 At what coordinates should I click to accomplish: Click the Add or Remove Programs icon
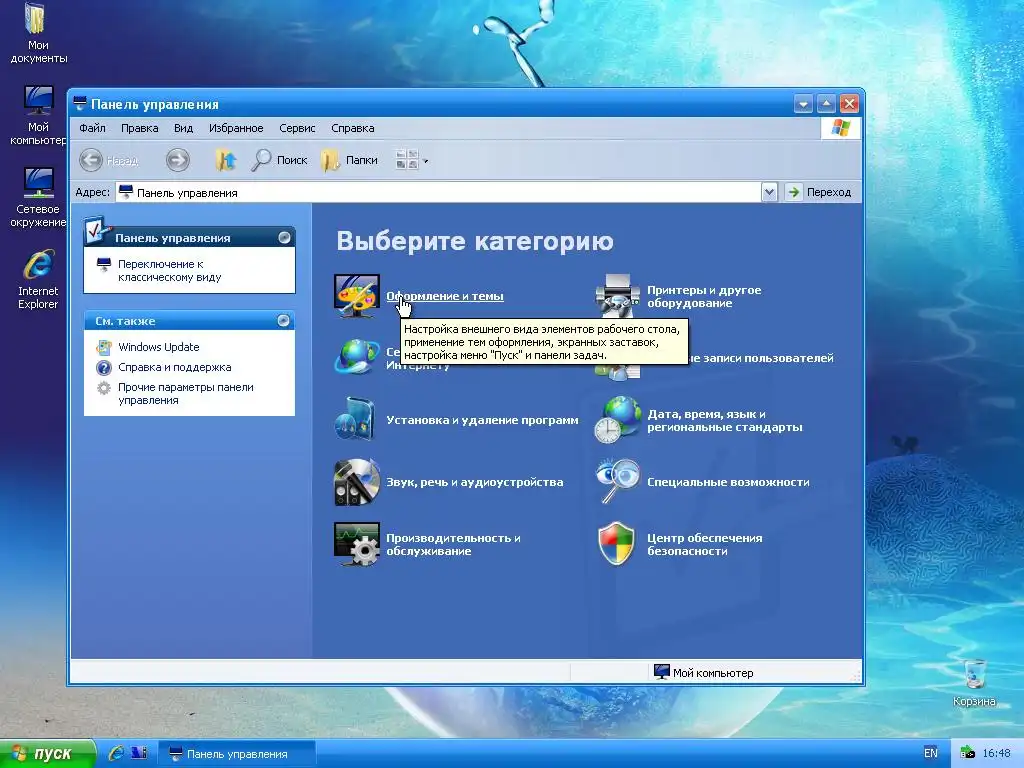(x=357, y=419)
